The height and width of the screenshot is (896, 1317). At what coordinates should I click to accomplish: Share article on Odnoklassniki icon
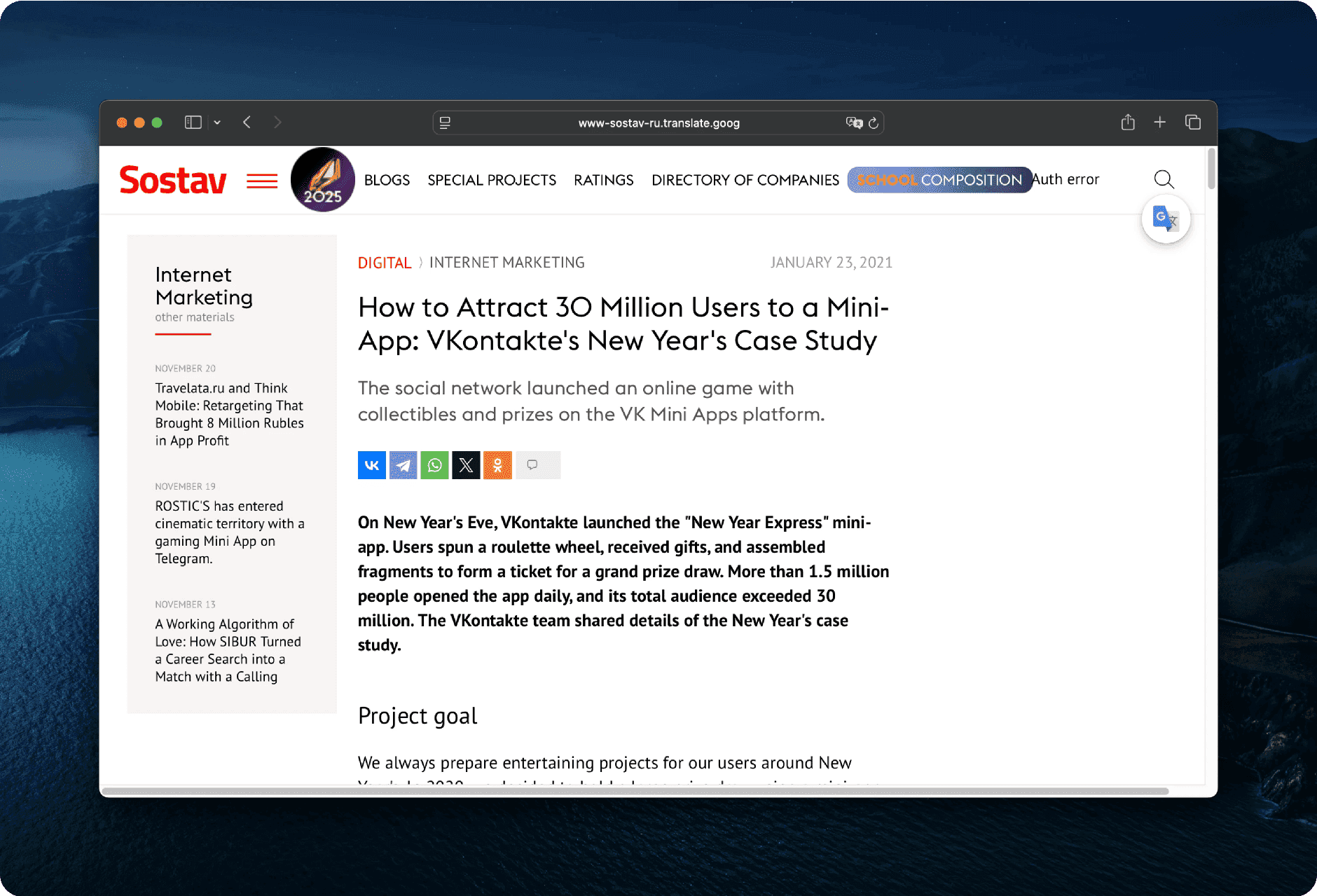click(x=497, y=465)
